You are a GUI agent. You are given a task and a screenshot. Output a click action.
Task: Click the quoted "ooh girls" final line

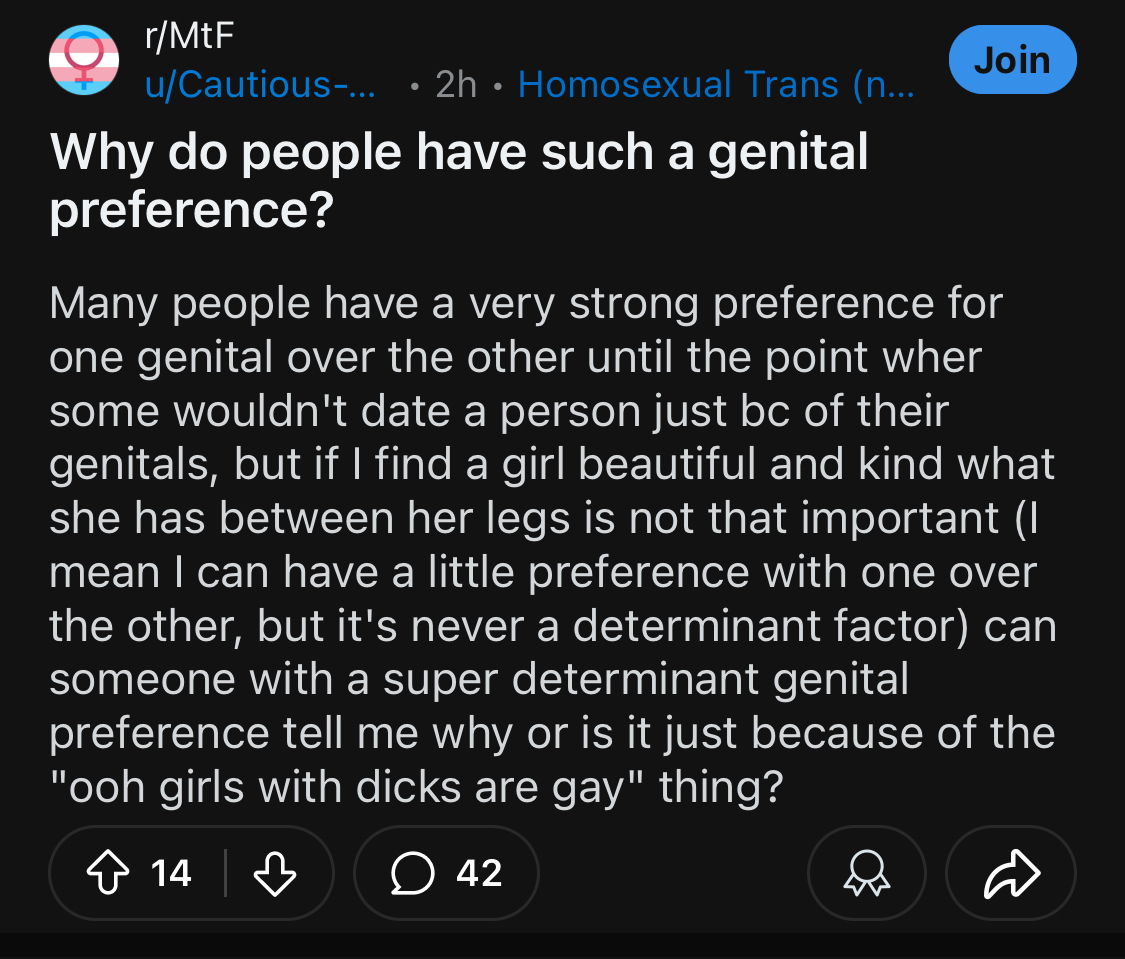pyautogui.click(x=416, y=788)
